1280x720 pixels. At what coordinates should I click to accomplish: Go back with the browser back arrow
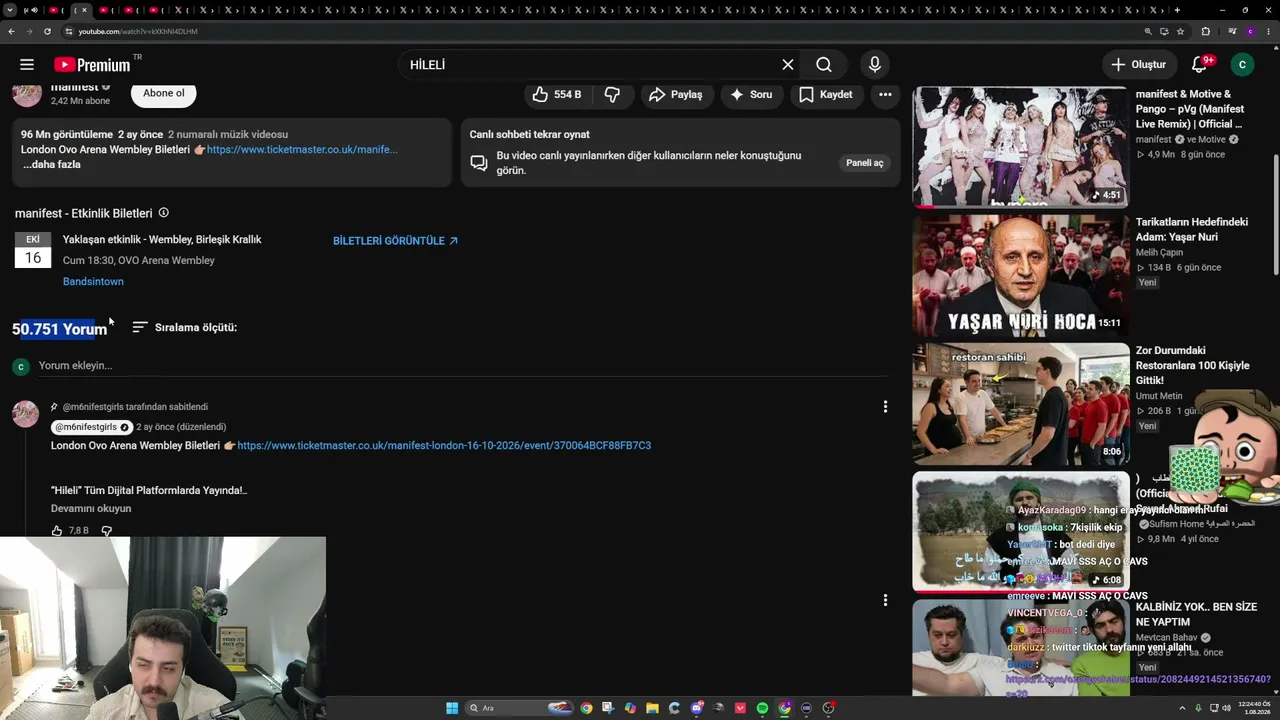pos(11,31)
